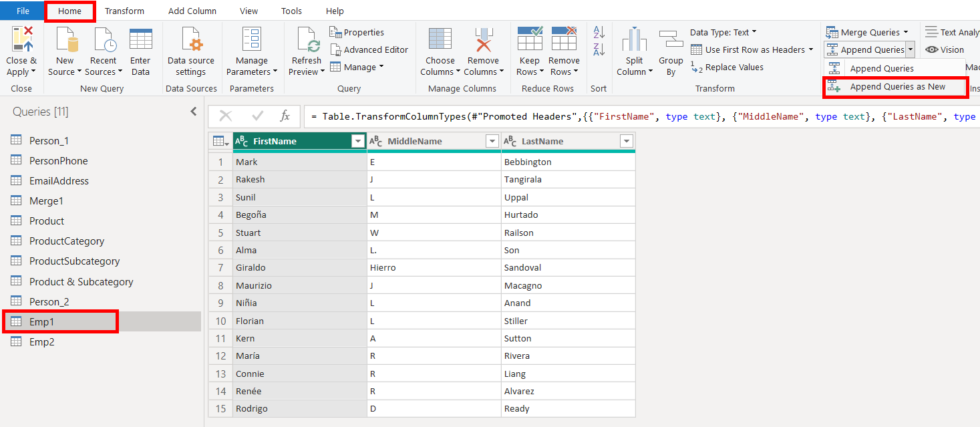Select the Merge1 query
The height and width of the screenshot is (427, 980).
click(46, 201)
